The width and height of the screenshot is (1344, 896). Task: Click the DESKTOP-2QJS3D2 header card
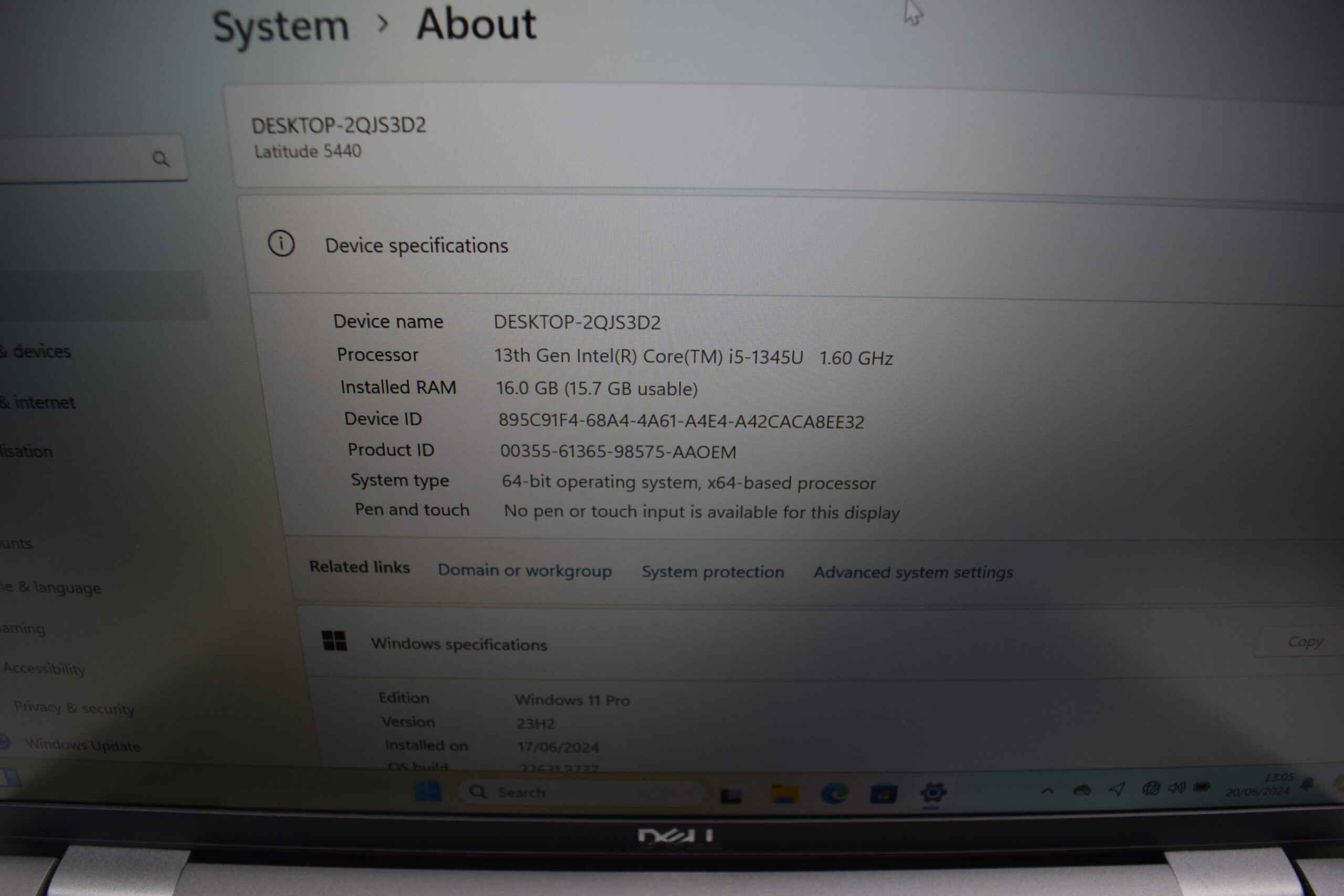tap(789, 137)
